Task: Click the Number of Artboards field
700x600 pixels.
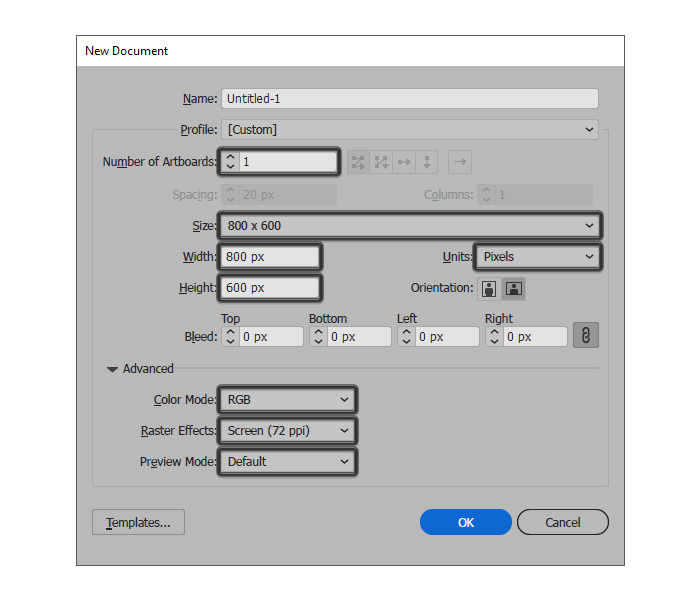Action: click(288, 162)
